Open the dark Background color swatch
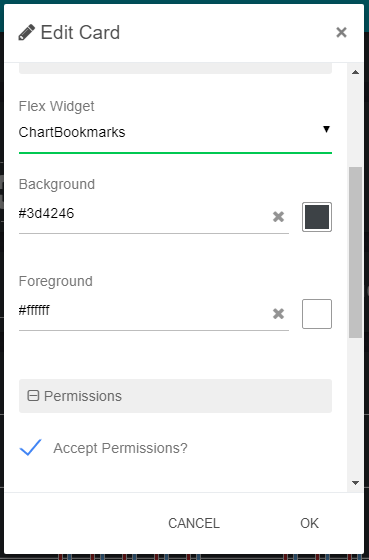Screen dimensions: 369x560 coord(317,217)
